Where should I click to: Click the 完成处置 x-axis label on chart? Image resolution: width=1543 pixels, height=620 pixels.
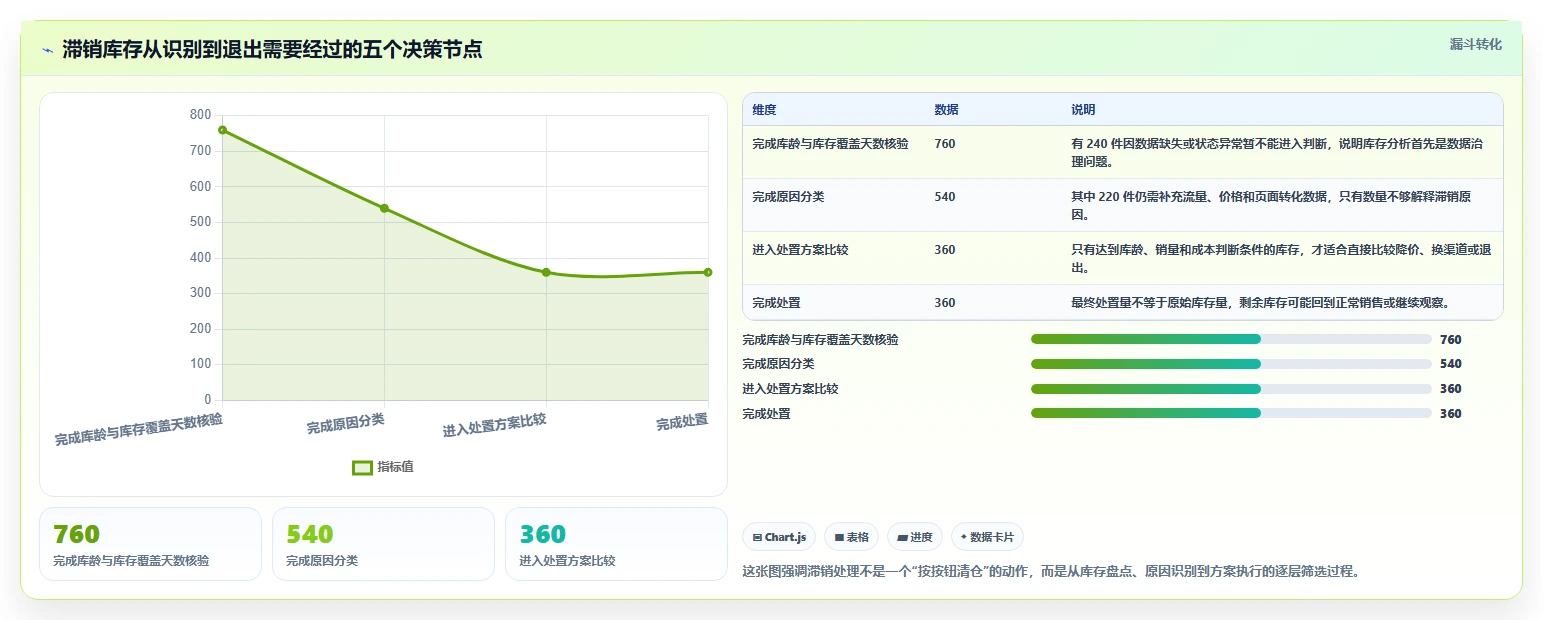tap(682, 422)
